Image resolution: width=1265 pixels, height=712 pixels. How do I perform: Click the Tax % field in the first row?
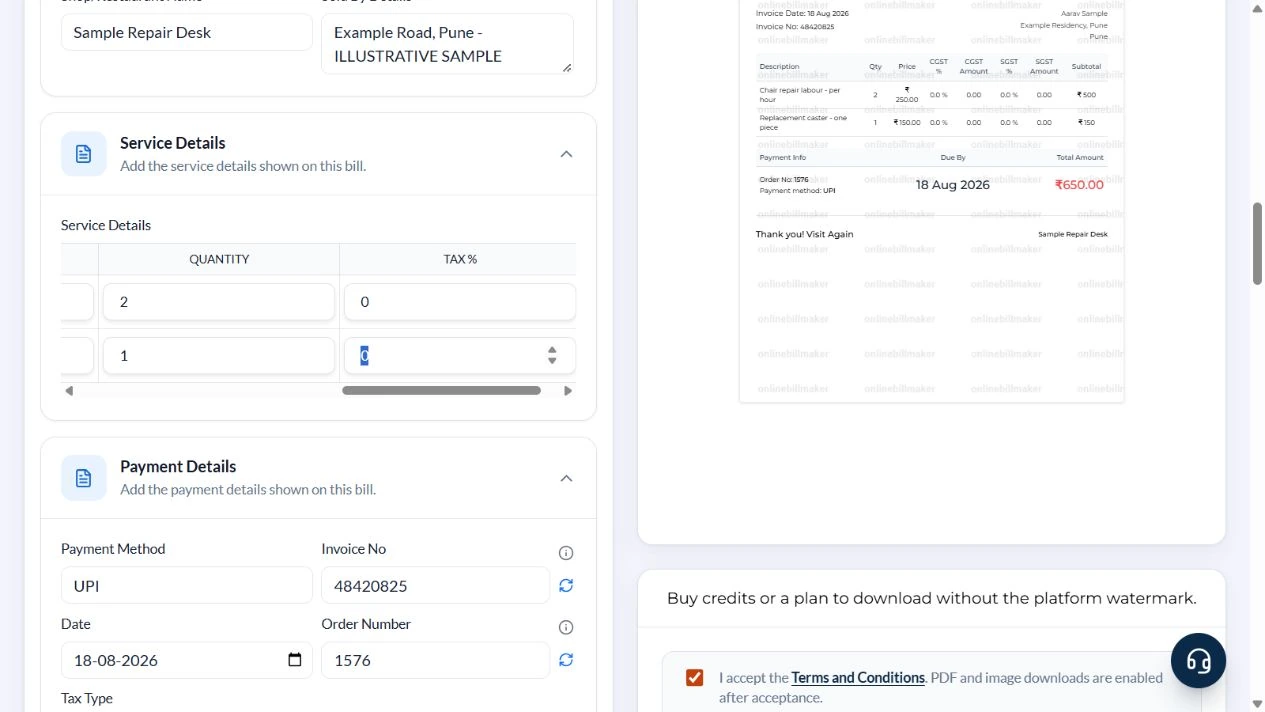[x=460, y=301]
